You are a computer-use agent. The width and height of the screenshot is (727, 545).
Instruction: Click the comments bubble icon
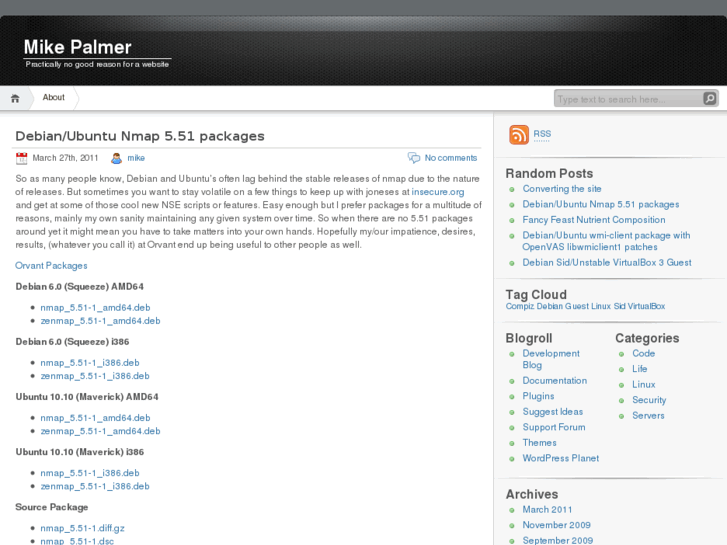[x=414, y=158]
